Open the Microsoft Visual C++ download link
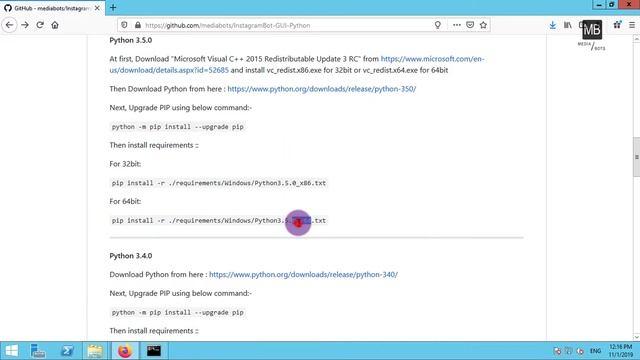 (x=297, y=64)
